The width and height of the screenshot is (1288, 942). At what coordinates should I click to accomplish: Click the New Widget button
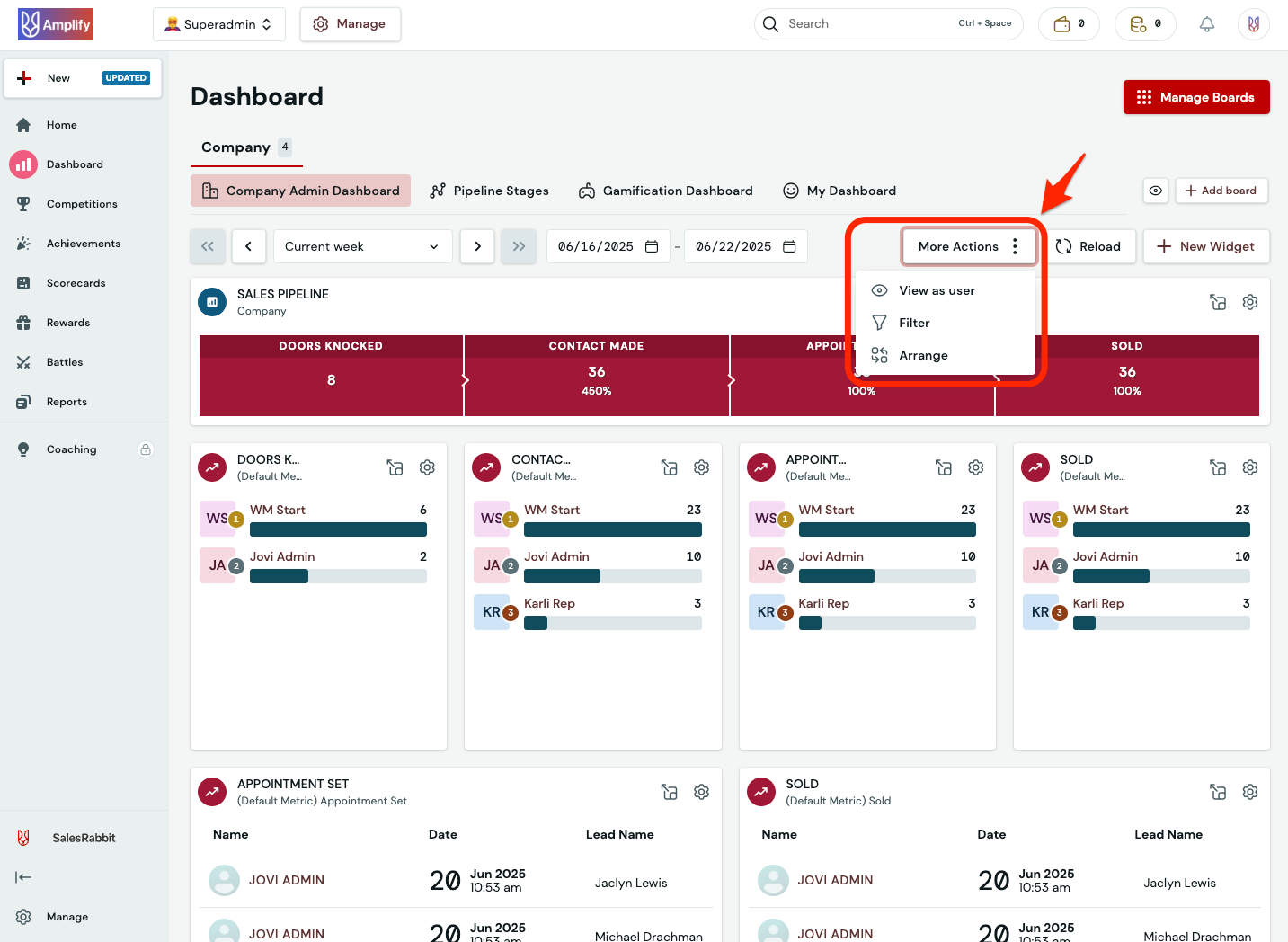(x=1206, y=246)
